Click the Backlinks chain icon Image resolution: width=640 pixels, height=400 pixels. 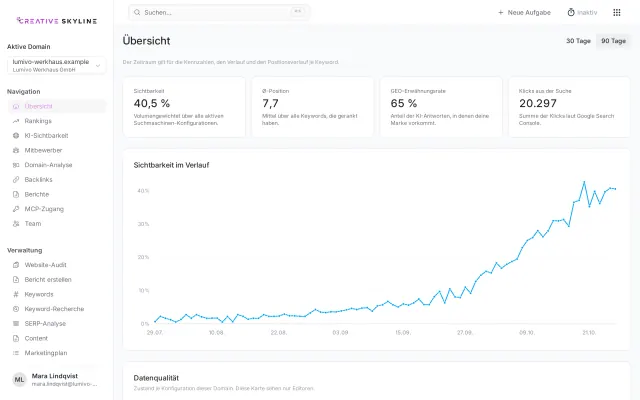(16, 180)
